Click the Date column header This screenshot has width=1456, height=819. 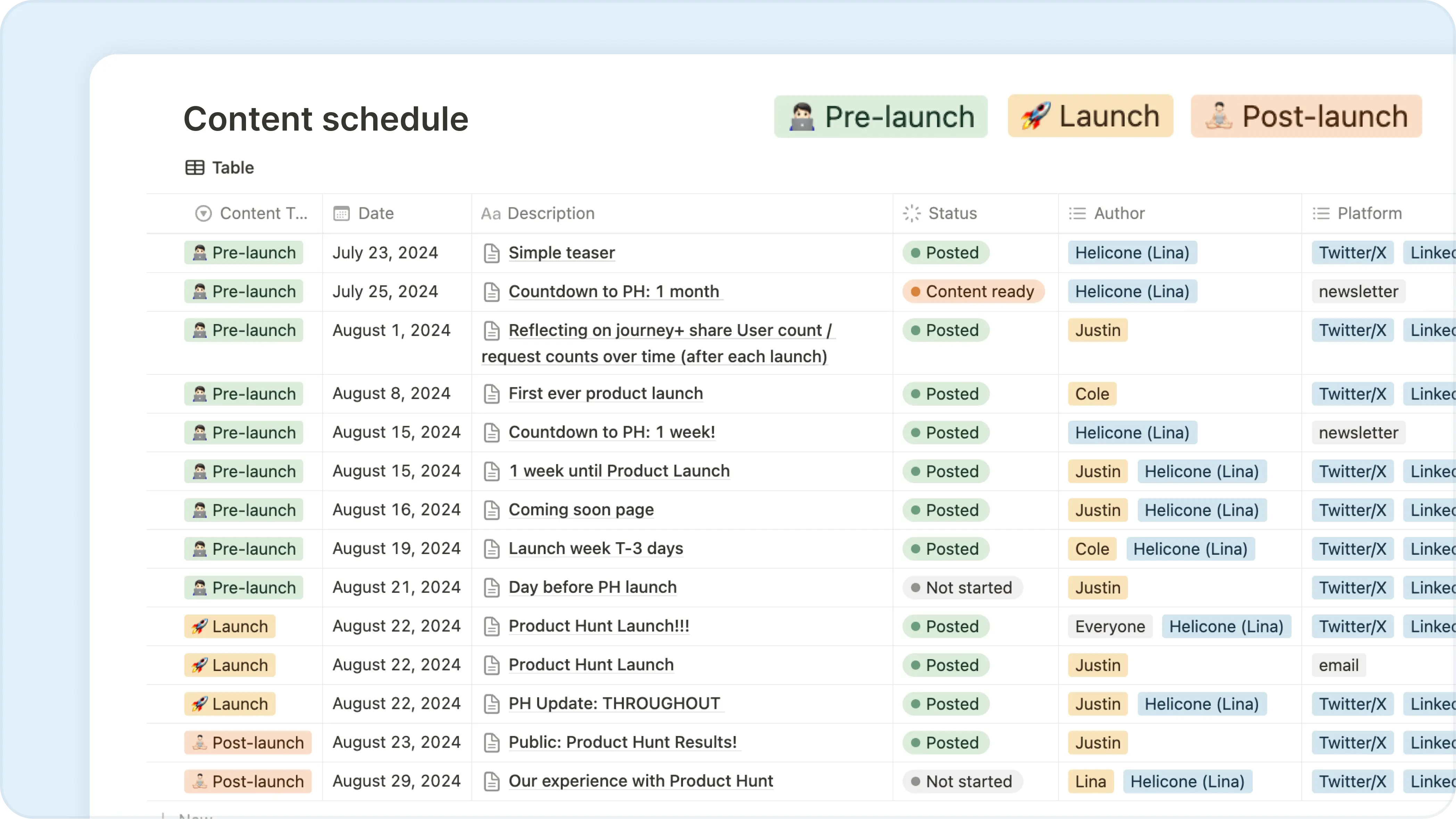[x=397, y=213]
